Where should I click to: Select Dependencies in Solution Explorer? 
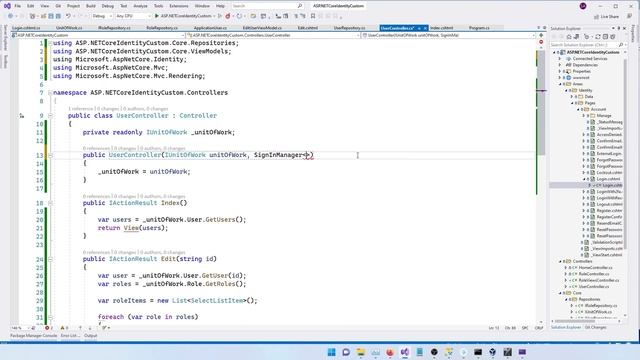pos(585,65)
